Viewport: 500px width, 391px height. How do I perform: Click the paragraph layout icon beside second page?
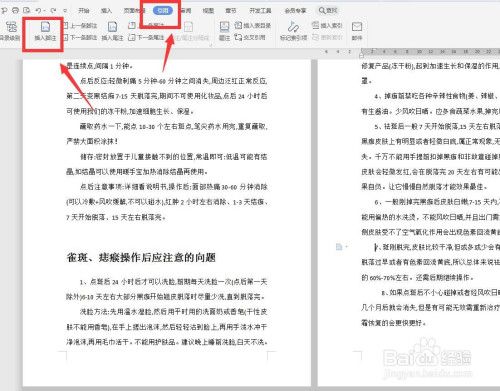(339, 247)
